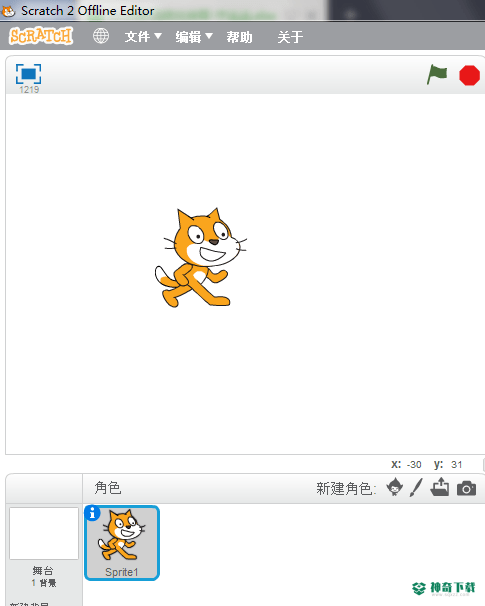Screen dimensions: 485x606
Task: Click the cat sprite on stage
Action: point(200,258)
